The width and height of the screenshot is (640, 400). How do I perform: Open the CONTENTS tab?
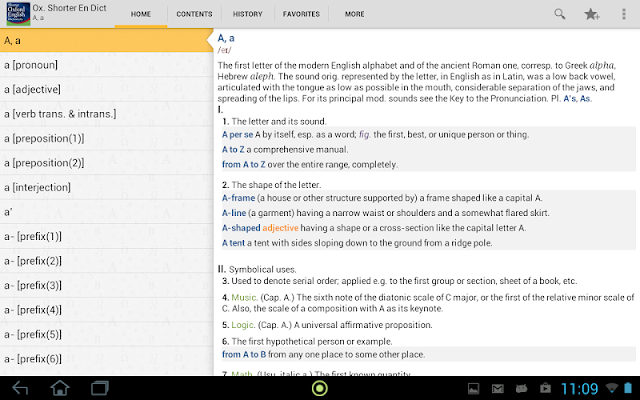(194, 14)
